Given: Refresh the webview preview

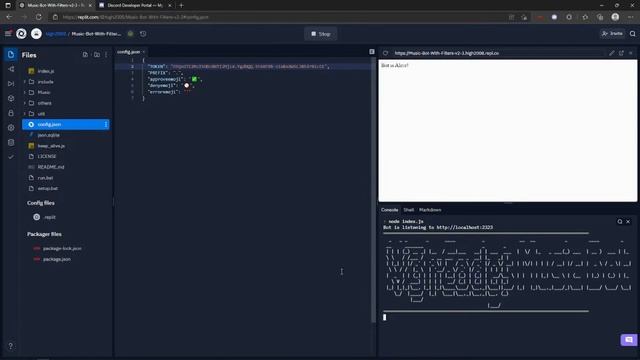Looking at the screenshot, I should (x=385, y=53).
